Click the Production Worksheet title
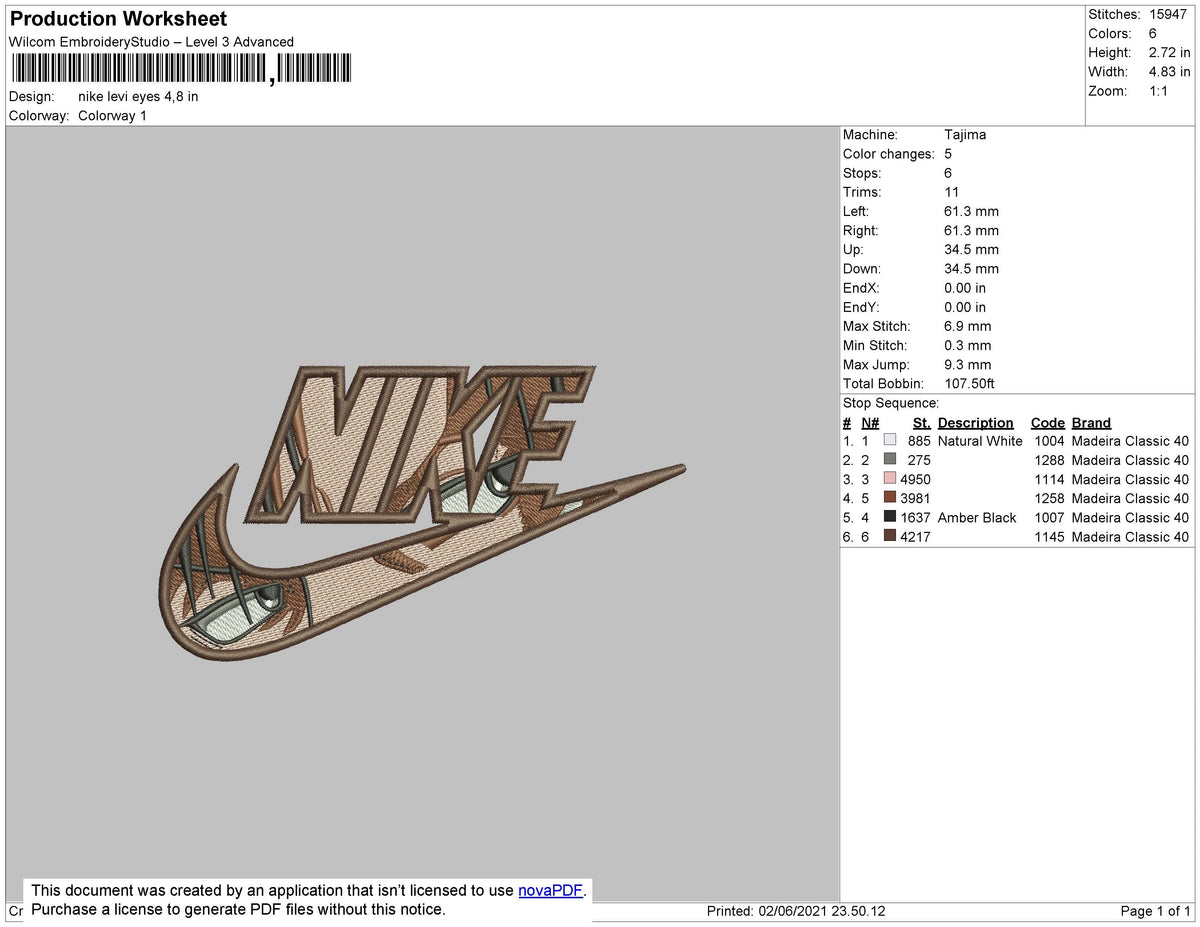Viewport: 1200px width, 927px height. tap(117, 19)
